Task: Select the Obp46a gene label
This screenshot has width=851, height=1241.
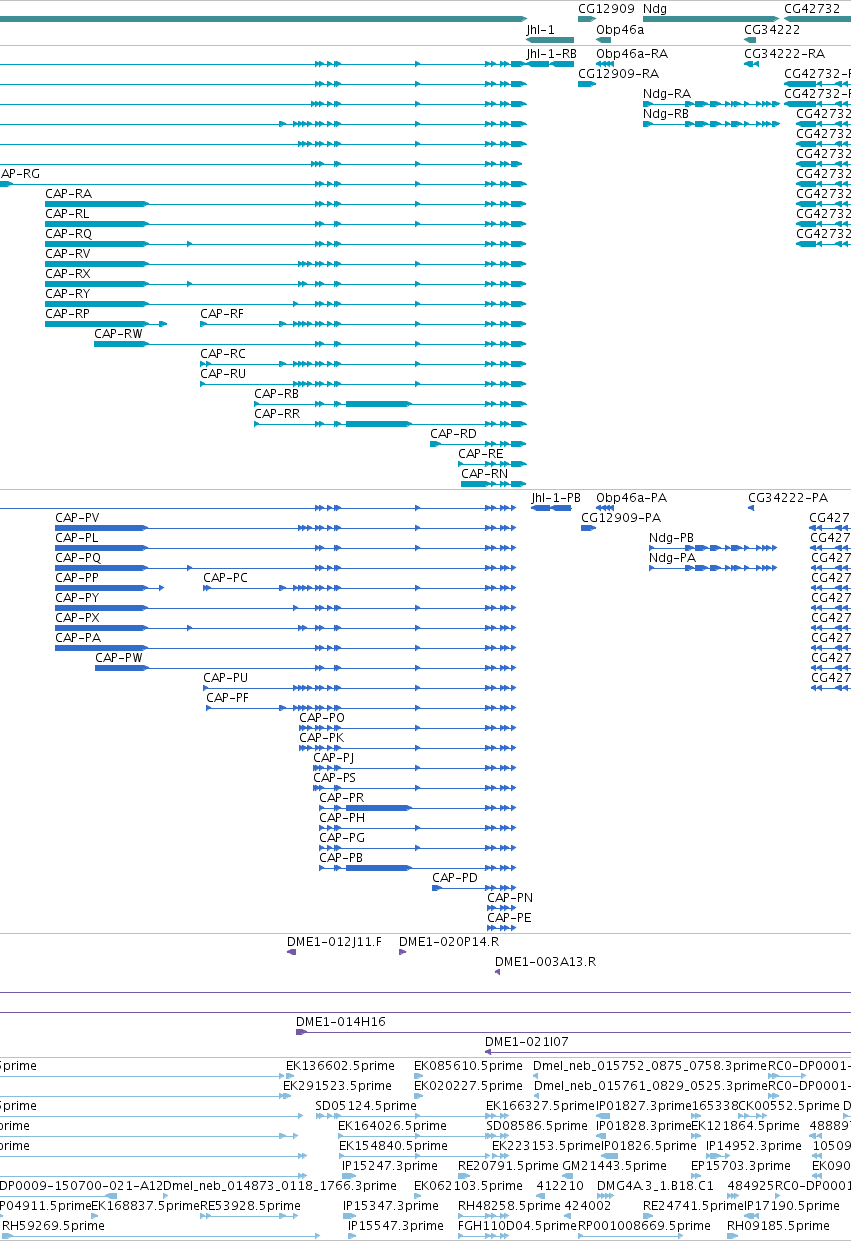Action: (620, 30)
